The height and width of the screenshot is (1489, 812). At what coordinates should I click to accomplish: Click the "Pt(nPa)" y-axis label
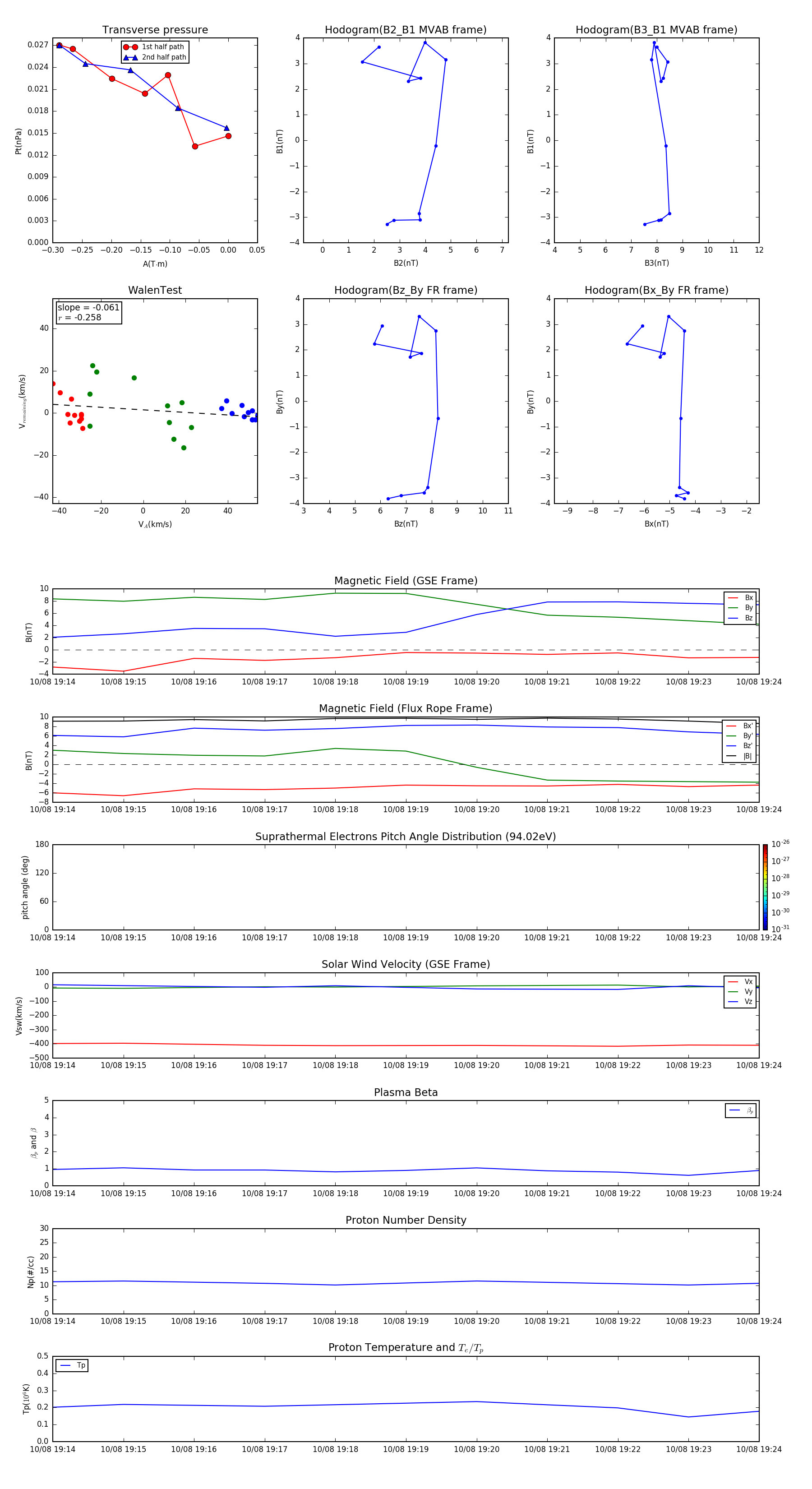coord(18,140)
